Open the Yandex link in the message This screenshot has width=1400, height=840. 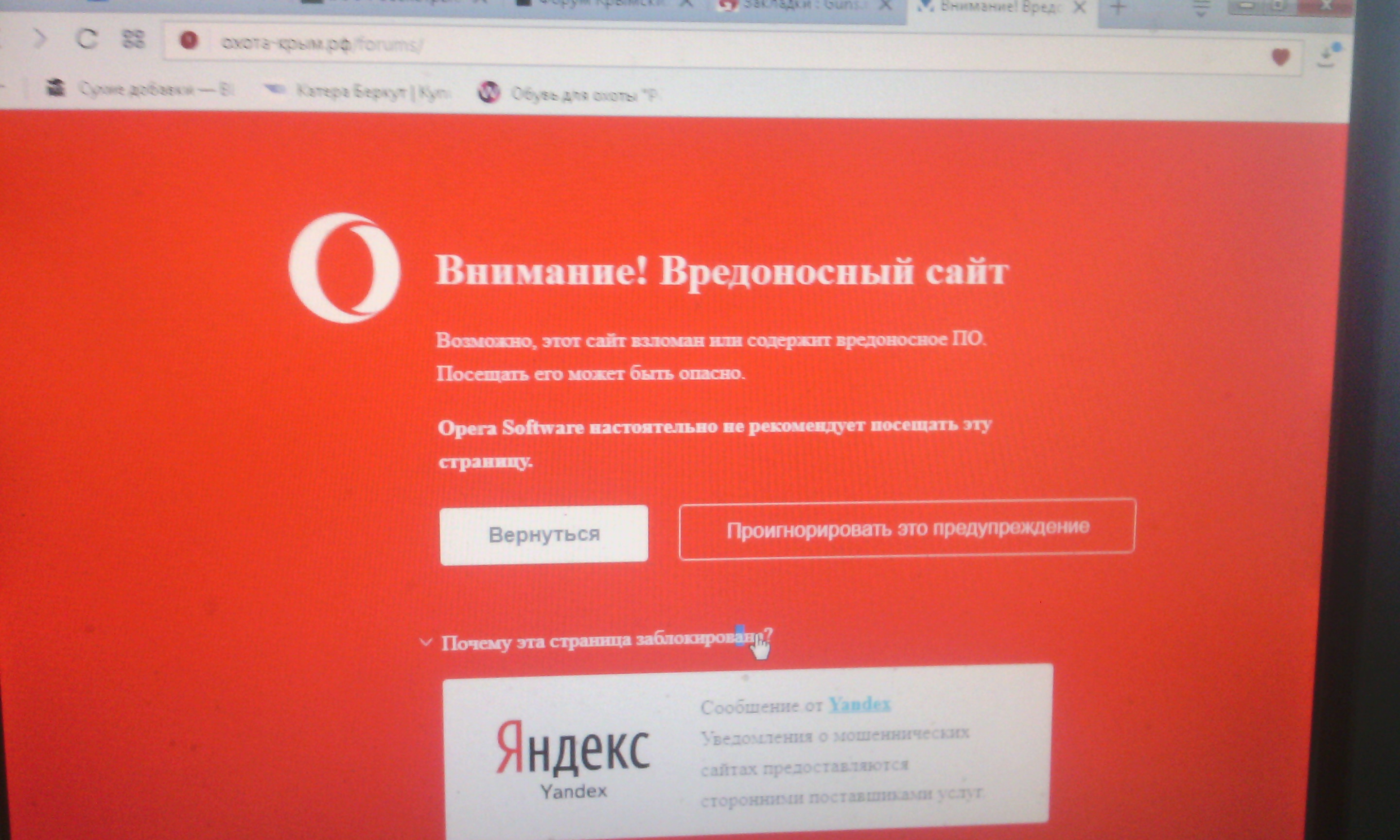859,705
